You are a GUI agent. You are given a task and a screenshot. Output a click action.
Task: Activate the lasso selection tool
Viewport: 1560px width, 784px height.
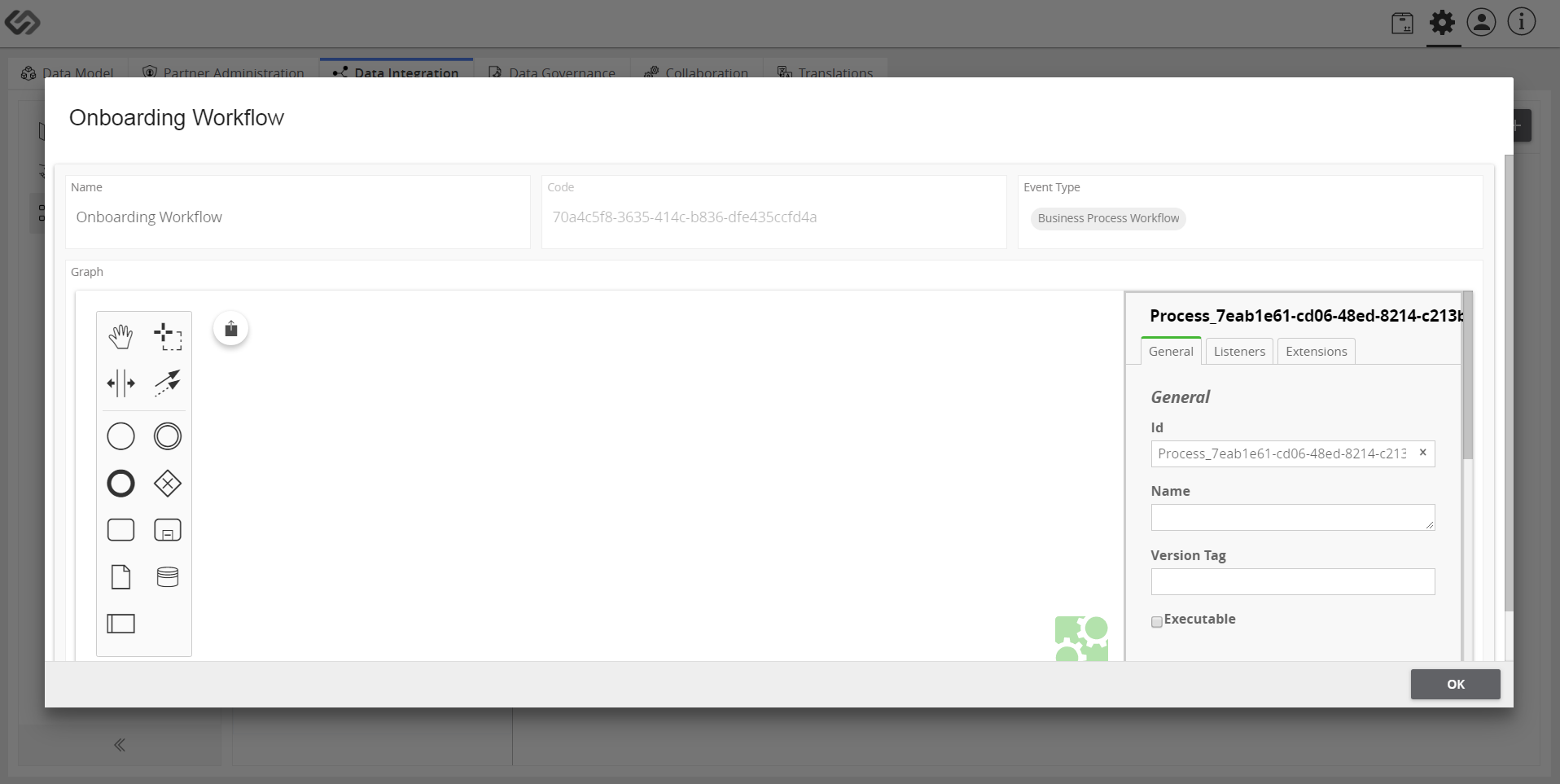point(168,336)
